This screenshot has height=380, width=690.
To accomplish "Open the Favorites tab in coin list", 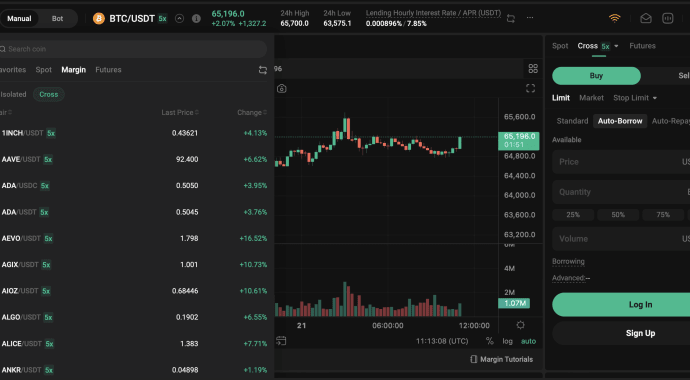I will [x=13, y=69].
